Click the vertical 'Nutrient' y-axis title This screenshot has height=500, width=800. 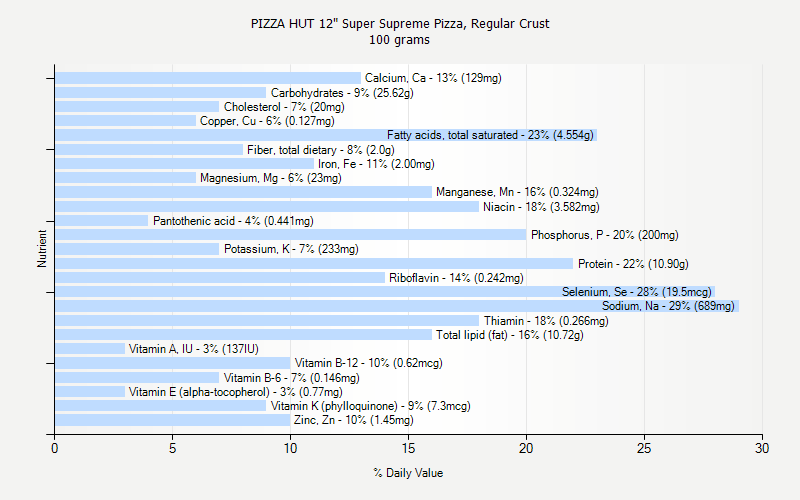click(42, 248)
